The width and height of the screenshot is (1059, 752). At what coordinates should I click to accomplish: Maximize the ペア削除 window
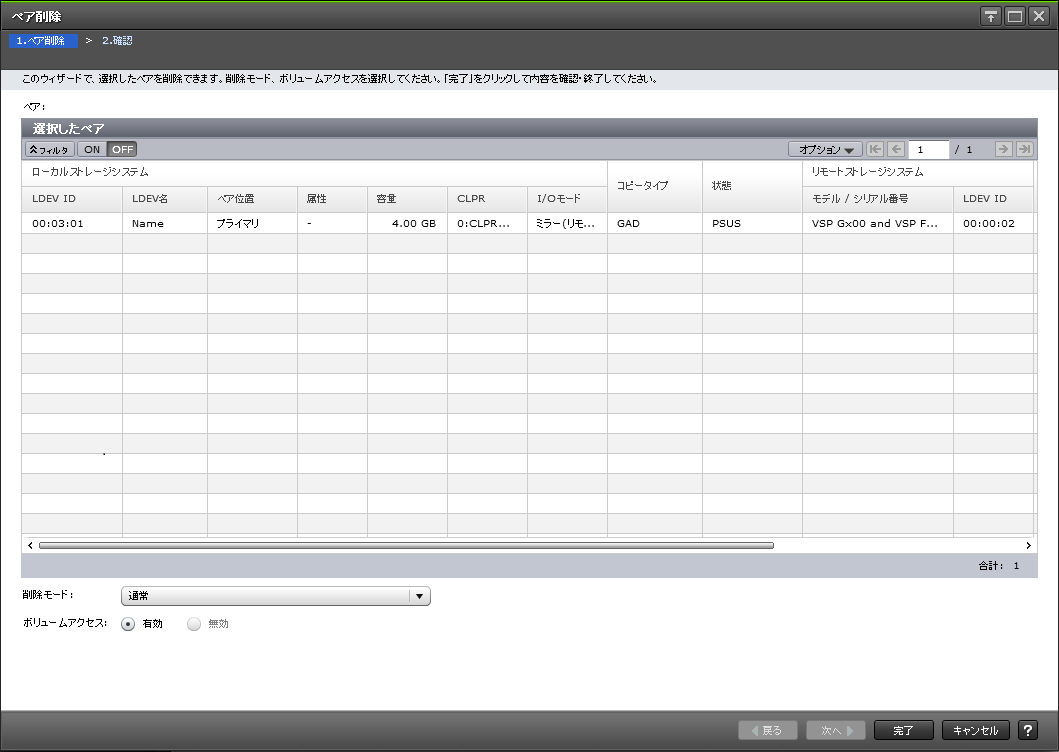pos(1014,16)
